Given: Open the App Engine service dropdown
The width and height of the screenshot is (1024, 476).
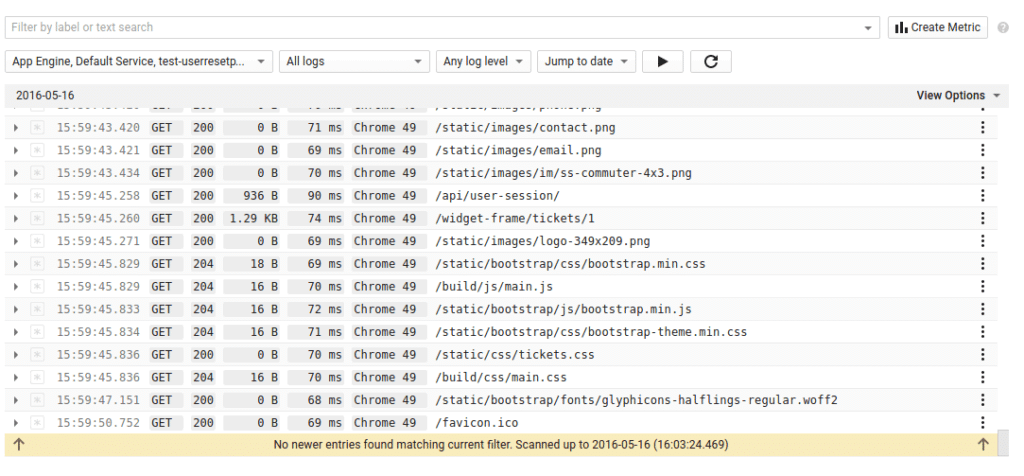Looking at the screenshot, I should click(x=138, y=61).
